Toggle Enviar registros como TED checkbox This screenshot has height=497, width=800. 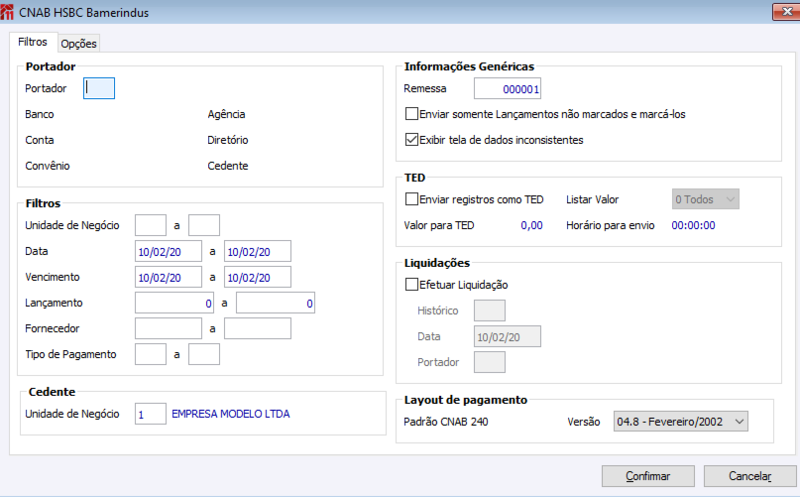[x=412, y=200]
